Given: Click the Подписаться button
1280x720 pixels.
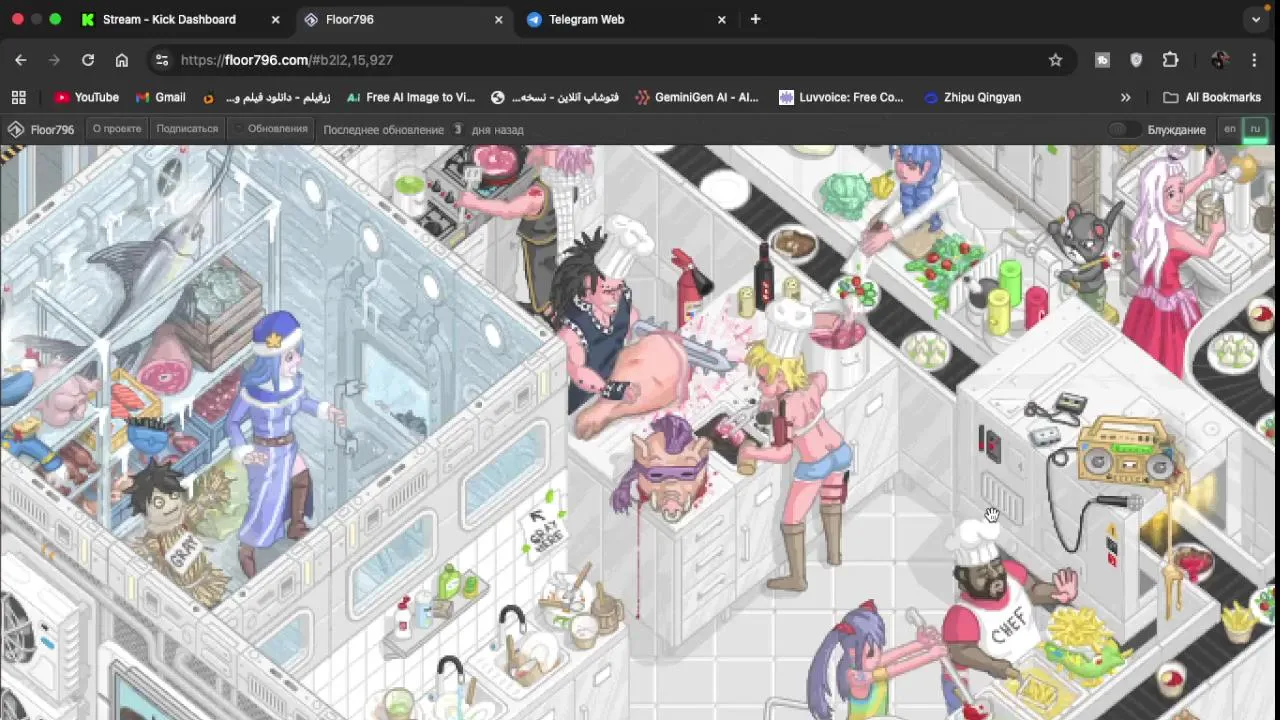Looking at the screenshot, I should tap(187, 129).
